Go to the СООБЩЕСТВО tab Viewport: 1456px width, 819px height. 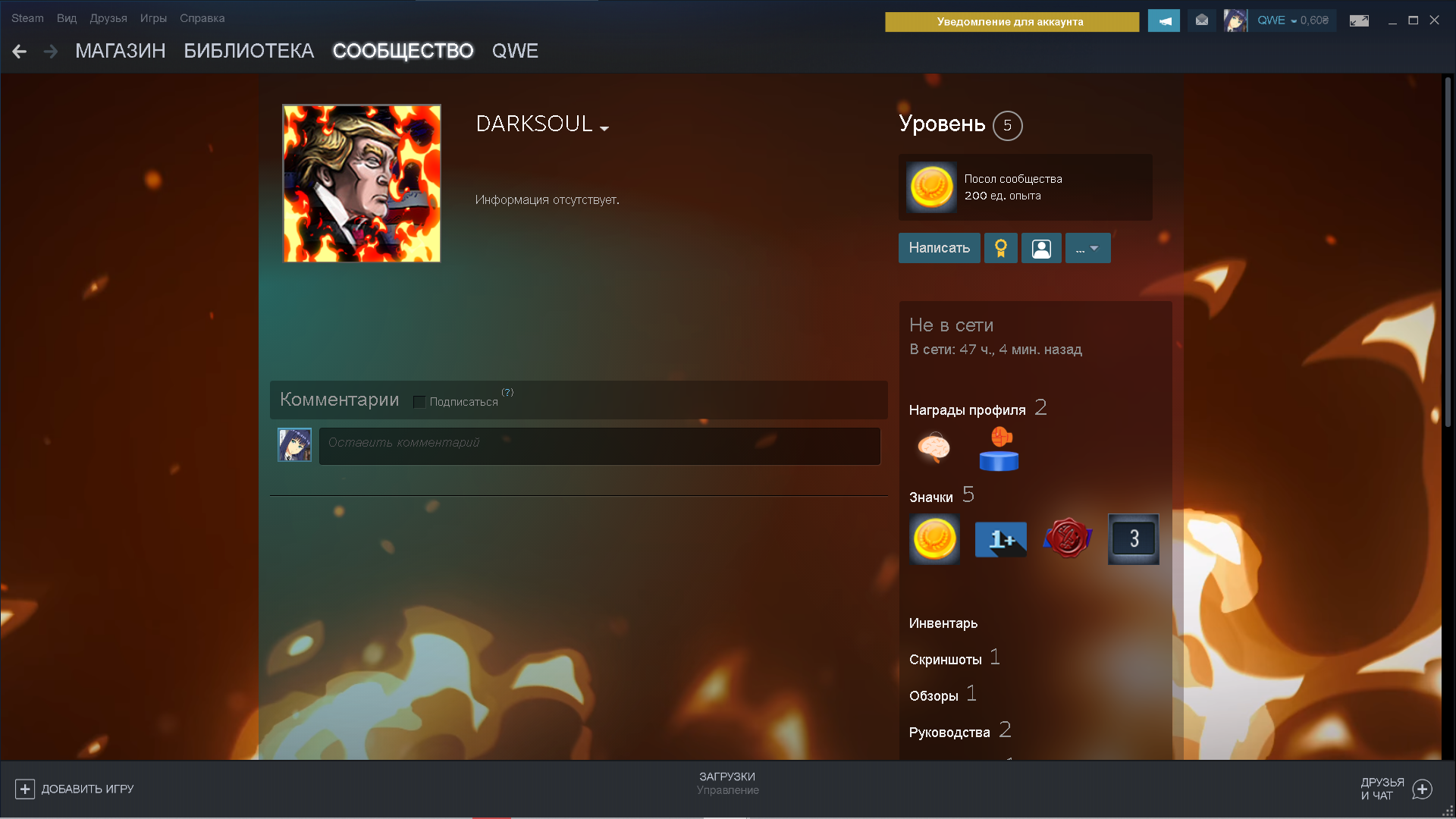403,51
